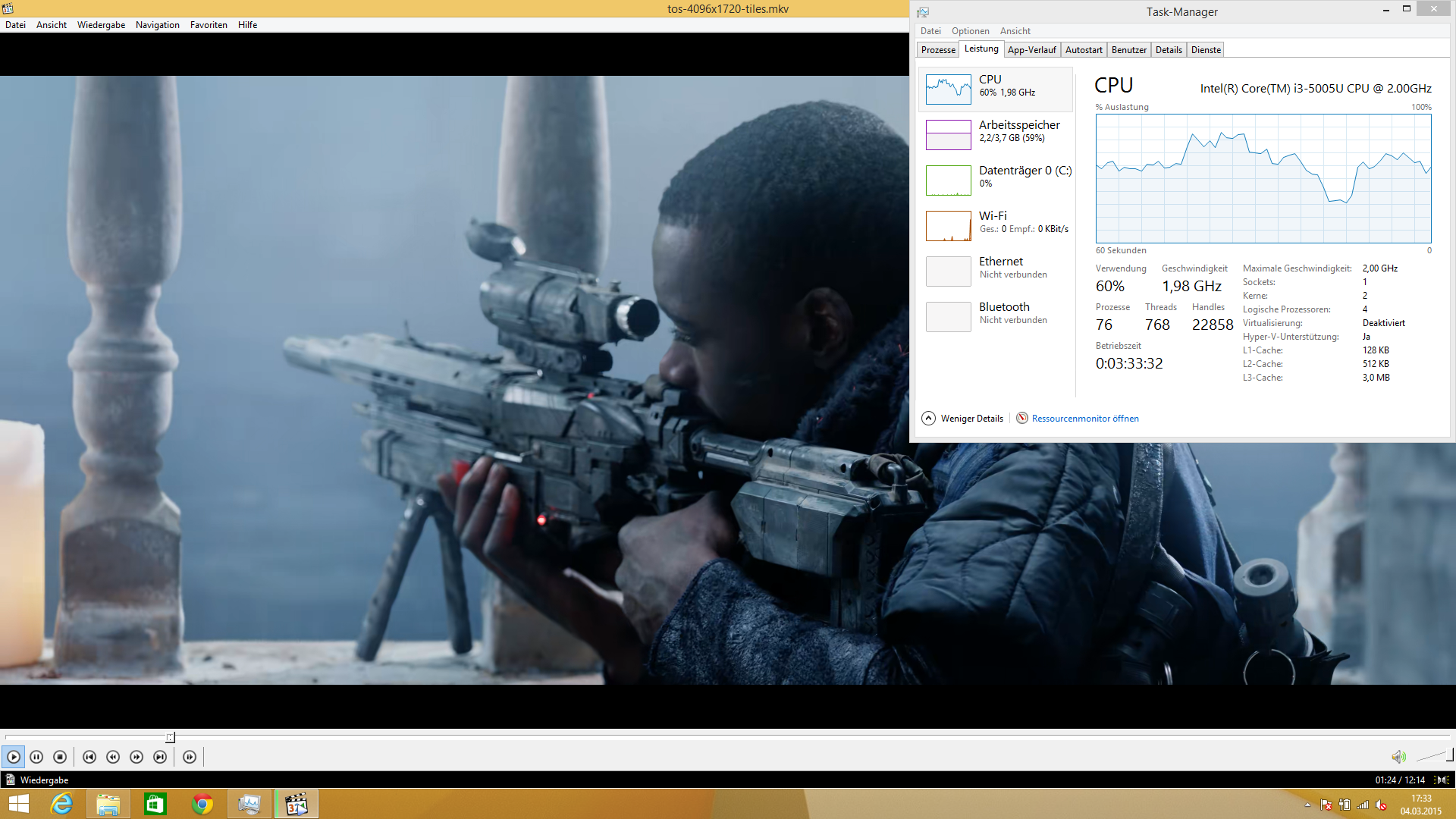The image size is (1456, 819).
Task: Click the Play button in the player
Action: [x=14, y=757]
